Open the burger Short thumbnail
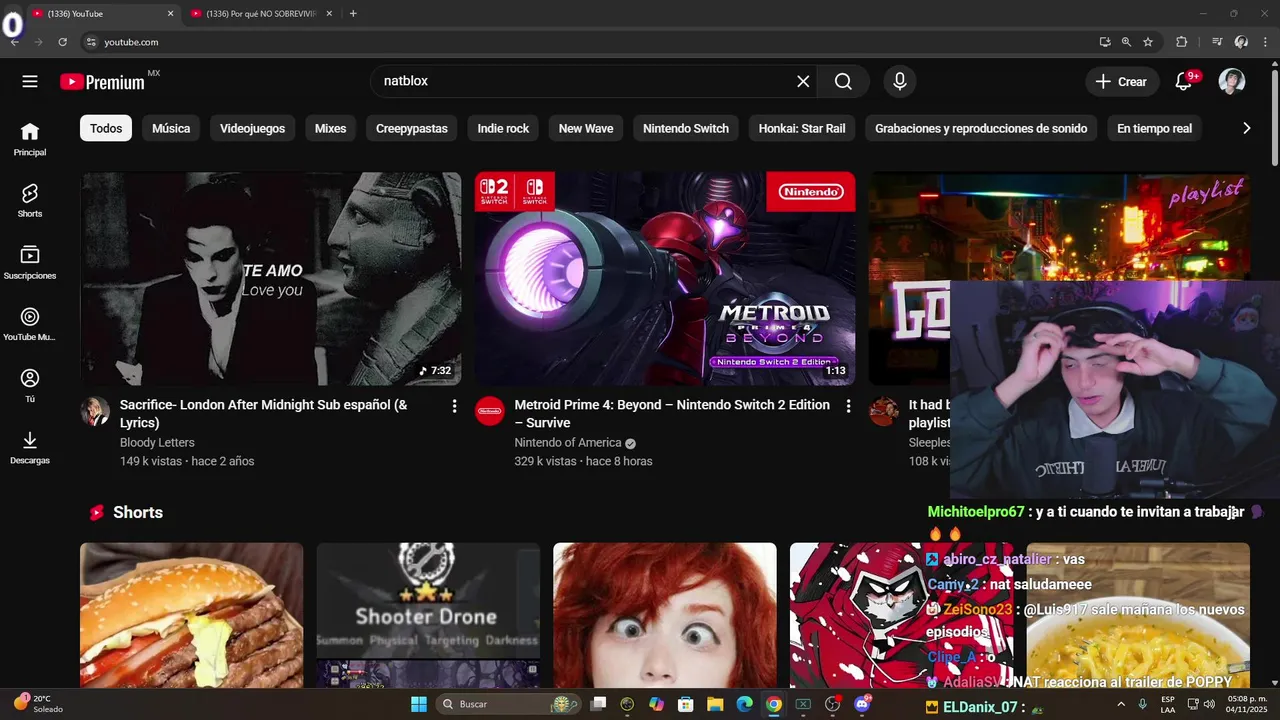1280x720 pixels. [x=191, y=615]
